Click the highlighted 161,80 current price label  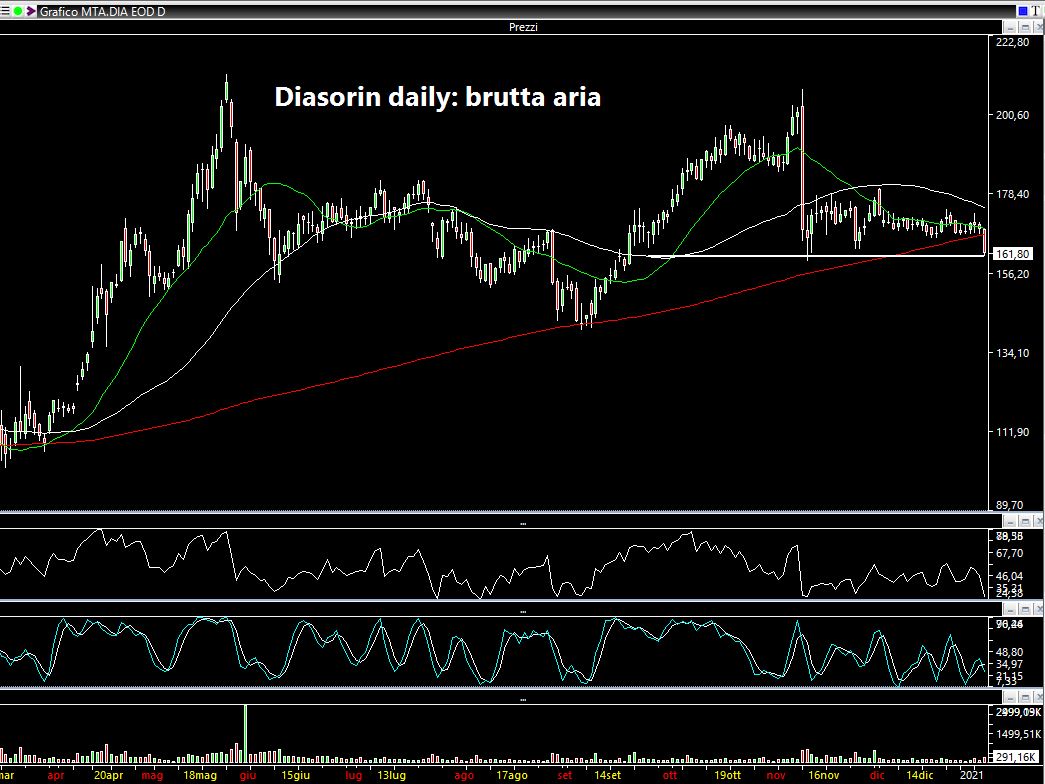pyautogui.click(x=1013, y=254)
